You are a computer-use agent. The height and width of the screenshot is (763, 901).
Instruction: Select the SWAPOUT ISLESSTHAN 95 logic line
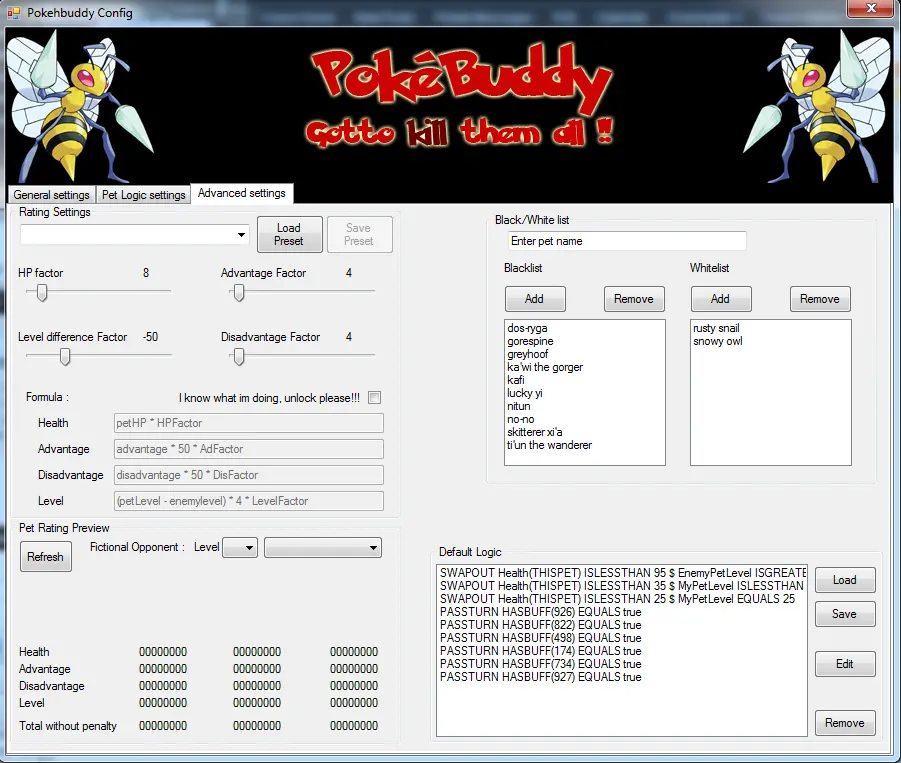click(622, 573)
